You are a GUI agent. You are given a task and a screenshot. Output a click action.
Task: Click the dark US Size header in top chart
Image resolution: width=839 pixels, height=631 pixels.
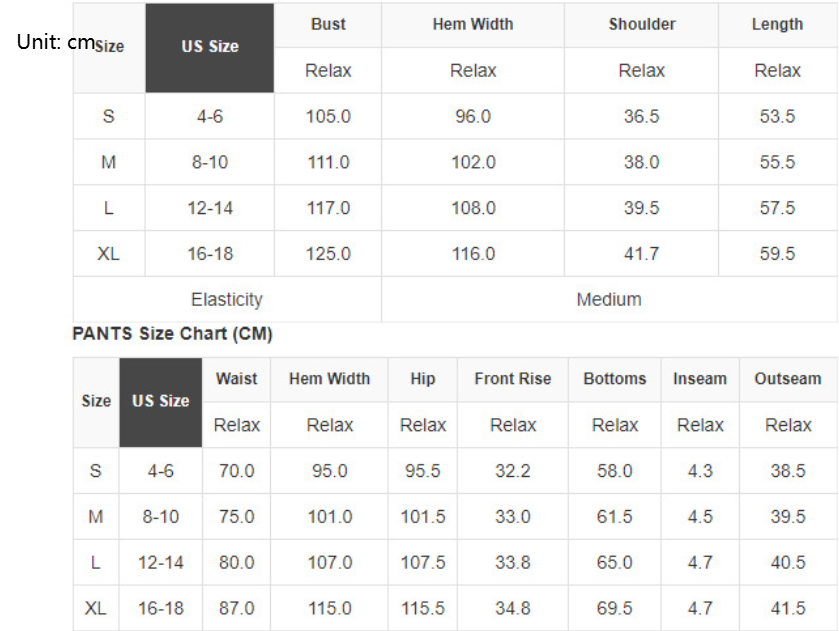(210, 47)
